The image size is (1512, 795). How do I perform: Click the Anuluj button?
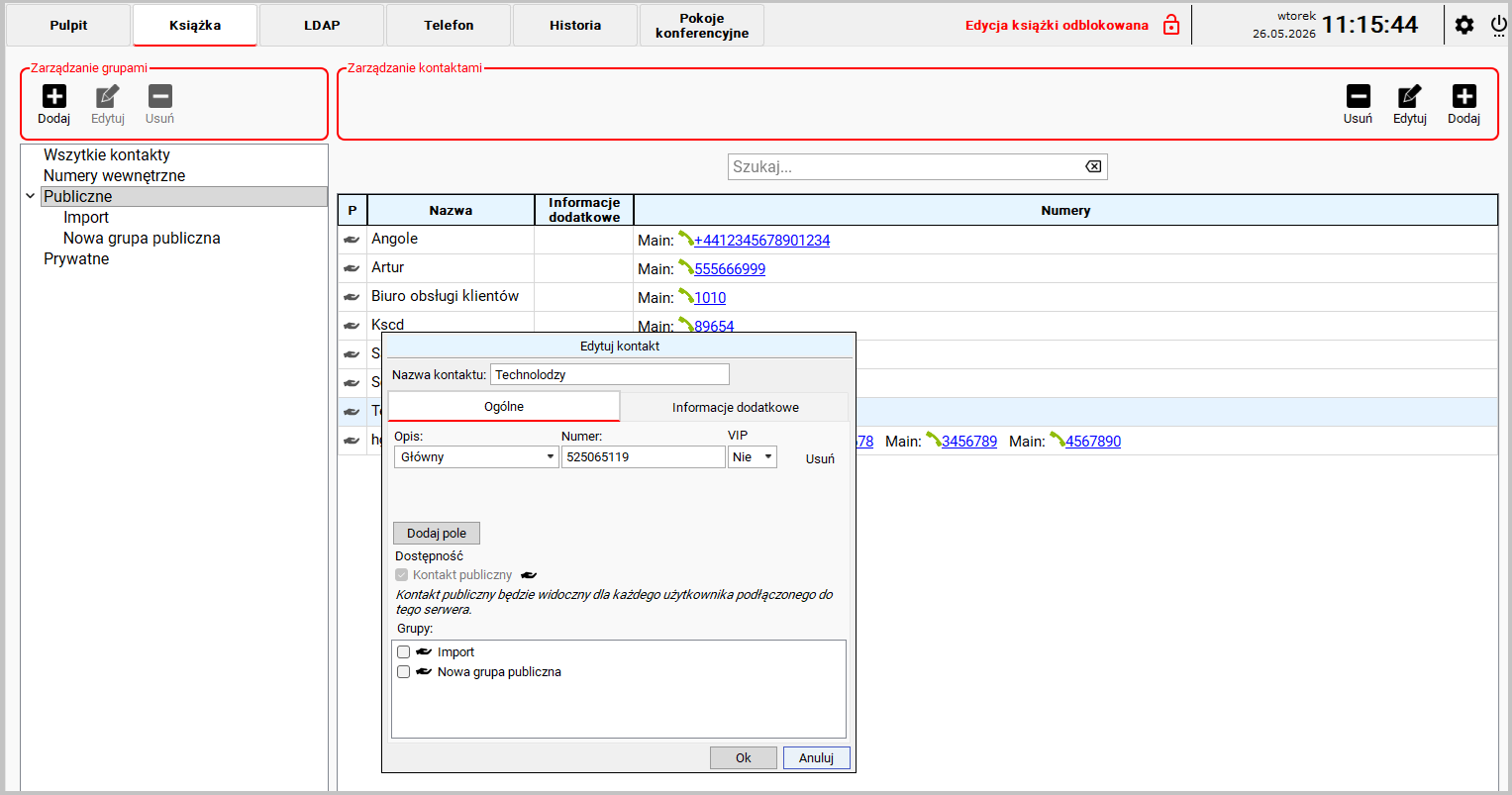click(817, 757)
